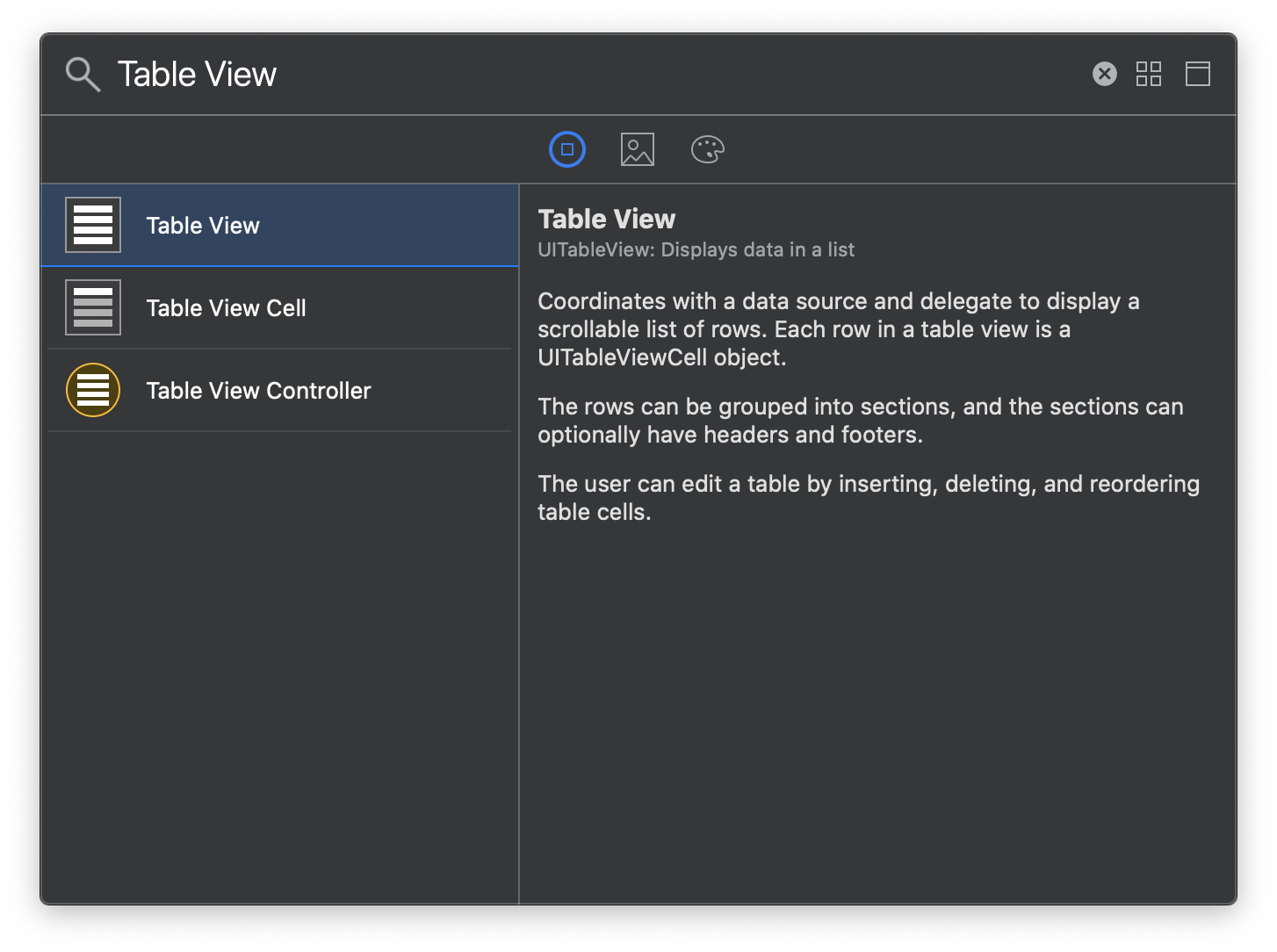This screenshot has height=952, width=1277.
Task: Select the Table View Cell row
Action: tap(279, 308)
